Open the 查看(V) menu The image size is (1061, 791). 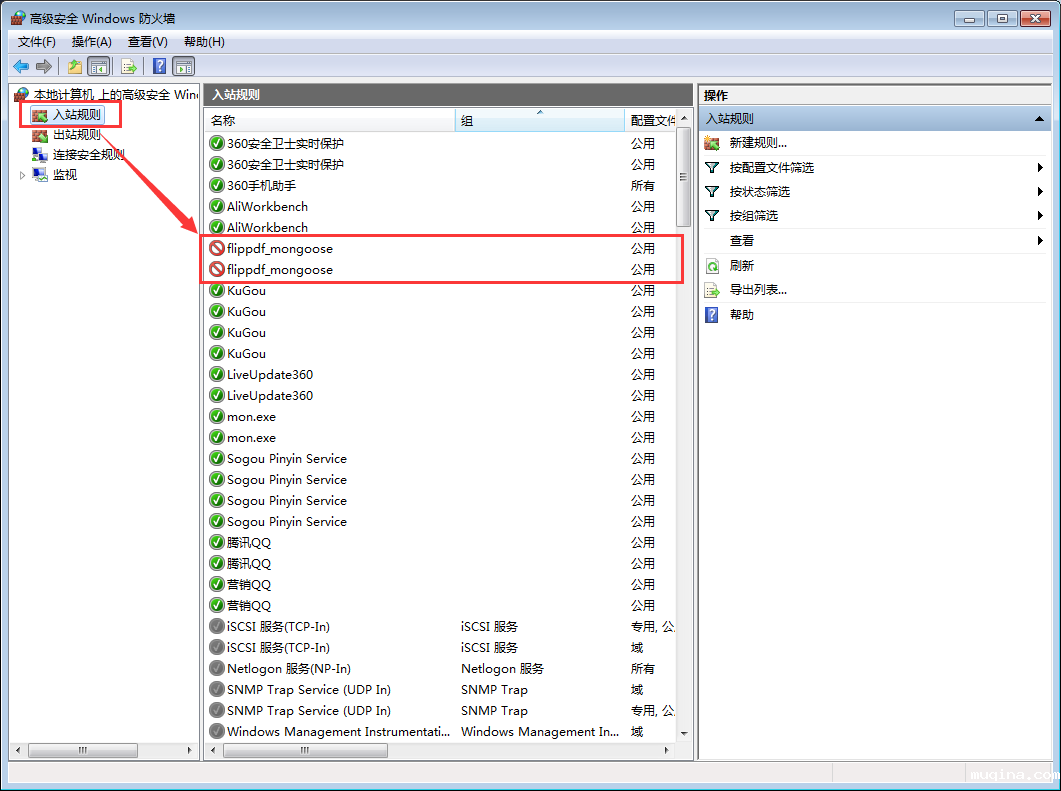pos(147,41)
